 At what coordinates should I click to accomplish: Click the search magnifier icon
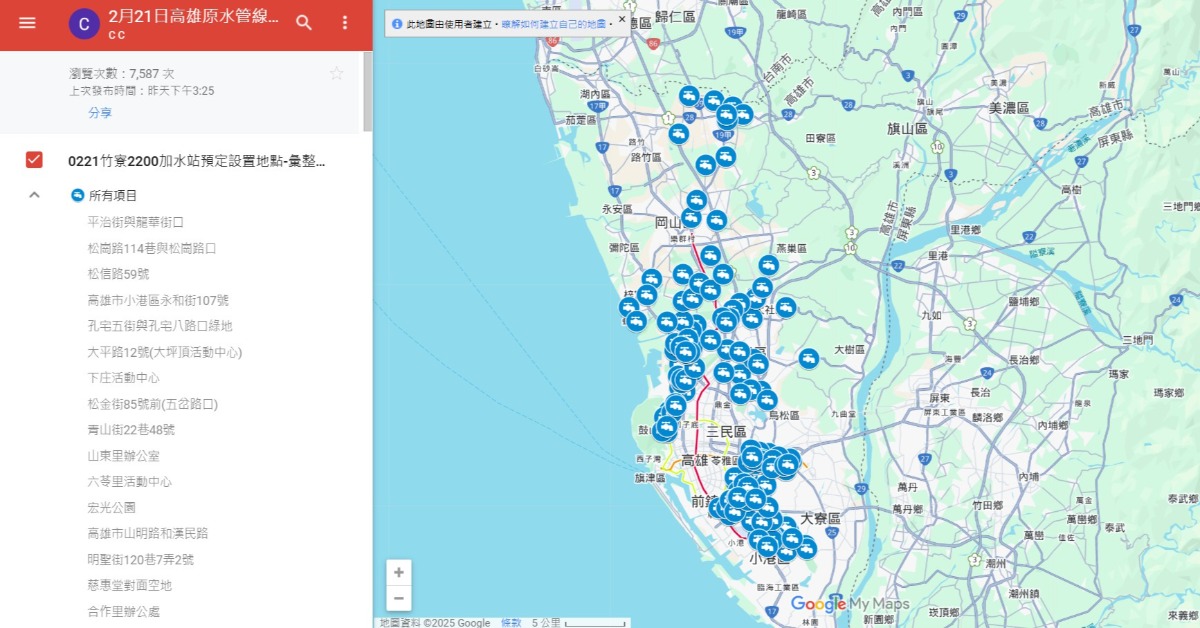click(304, 23)
